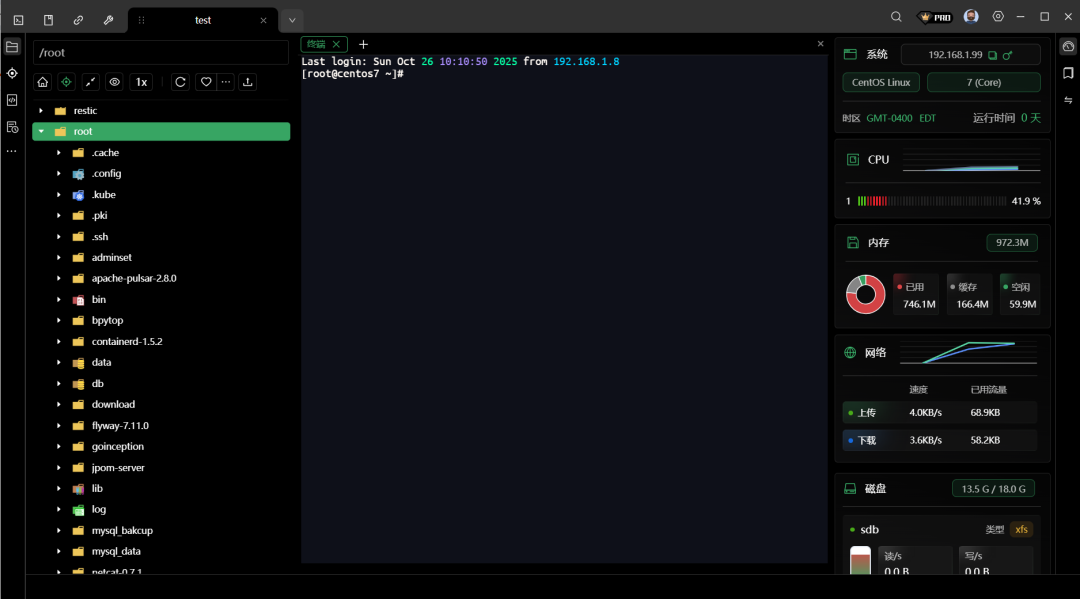The image size is (1080, 599).
Task: Click the PRO crown badge
Action: point(935,17)
